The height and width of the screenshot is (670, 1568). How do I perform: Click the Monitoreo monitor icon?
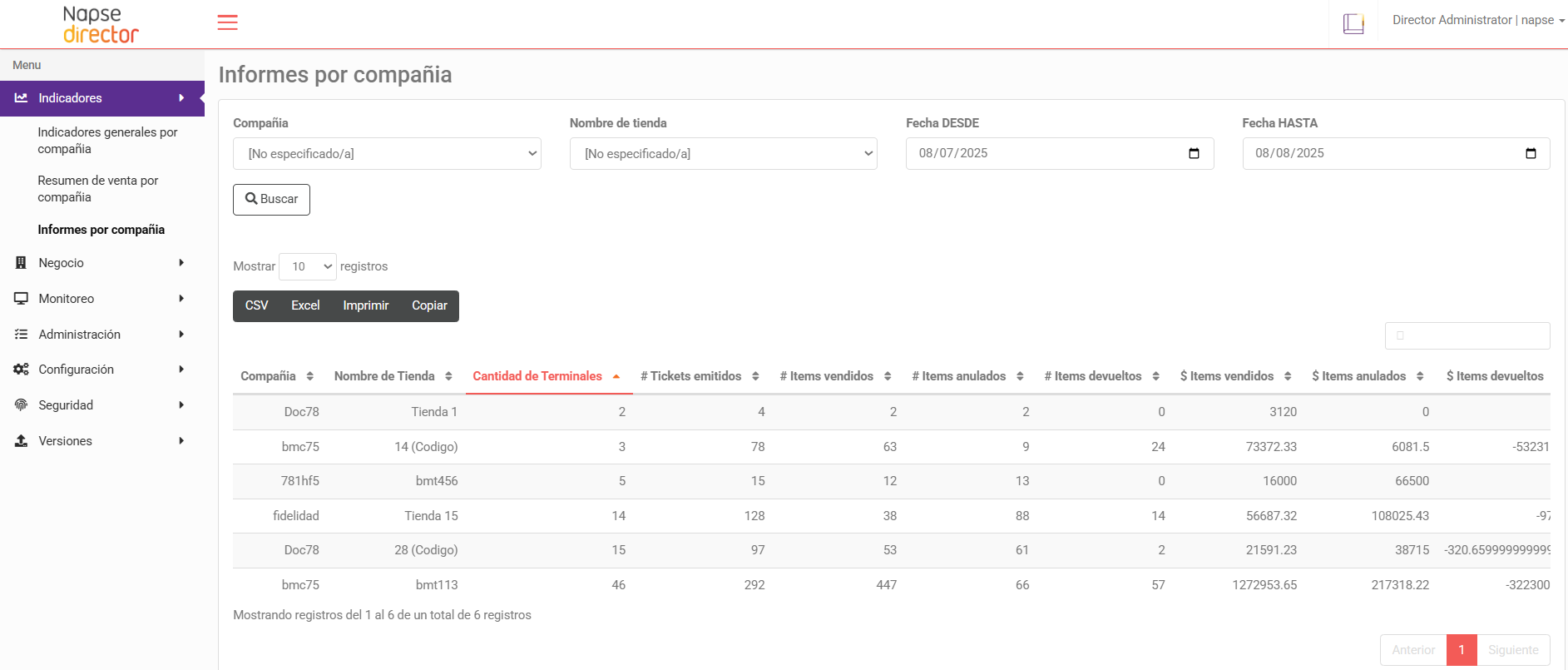tap(21, 298)
